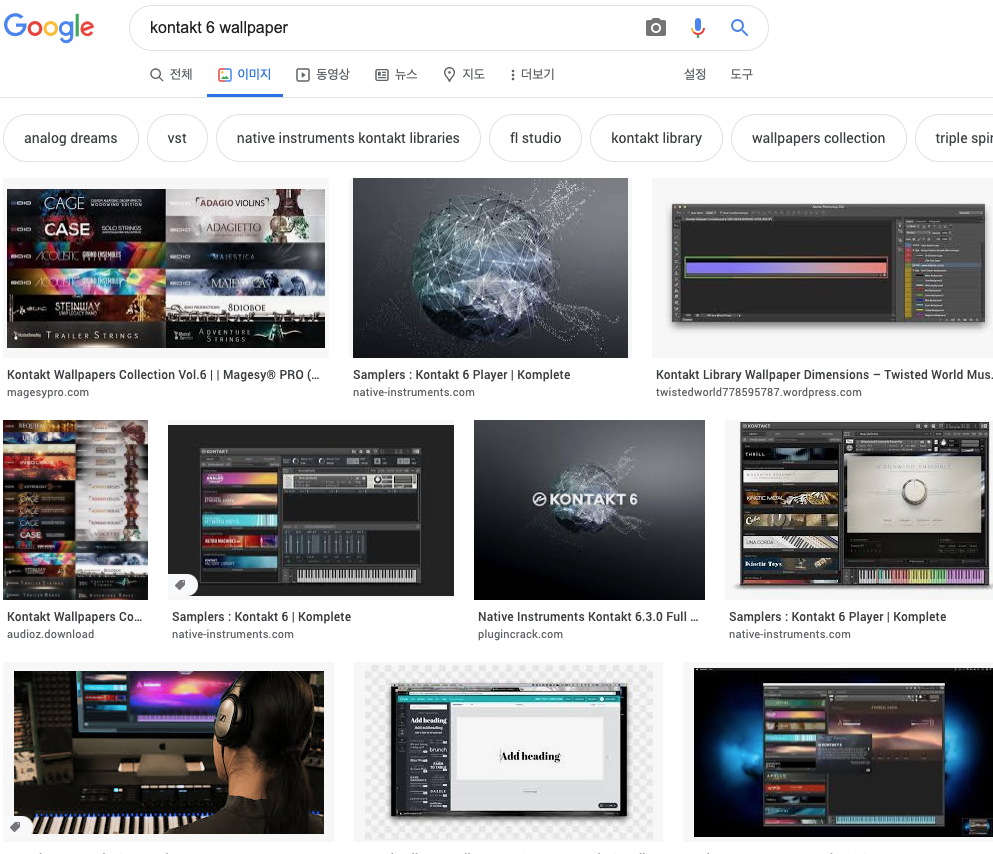Select the 'triple spiral' filter chip
This screenshot has height=854, width=993.
click(x=956, y=138)
